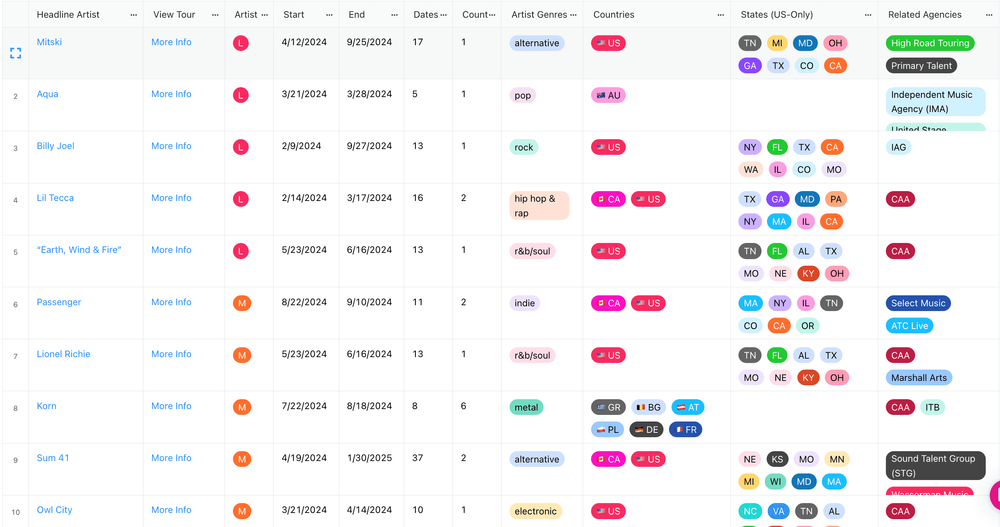
Task: Open Artist column options menu
Action: [265, 15]
